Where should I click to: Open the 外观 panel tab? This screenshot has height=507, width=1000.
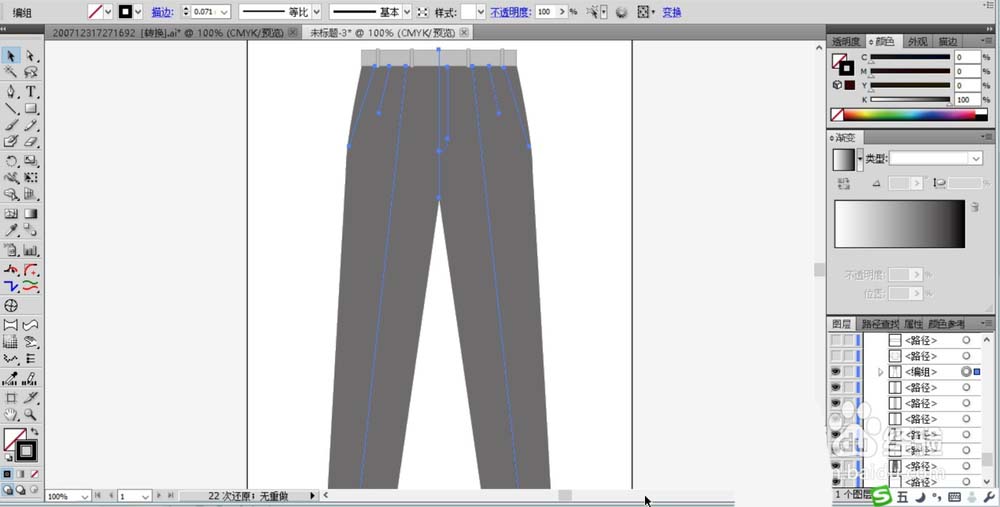coord(917,41)
